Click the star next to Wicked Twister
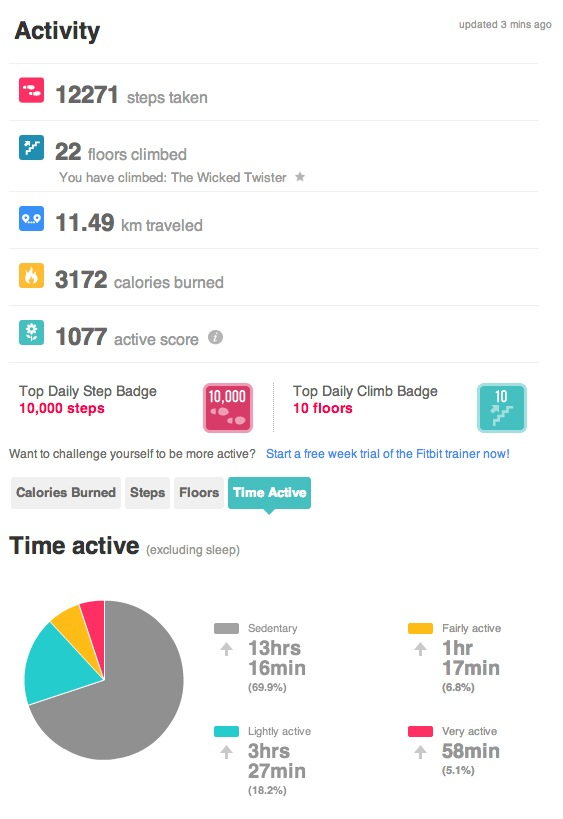Viewport: 563px width, 819px height. [x=300, y=177]
